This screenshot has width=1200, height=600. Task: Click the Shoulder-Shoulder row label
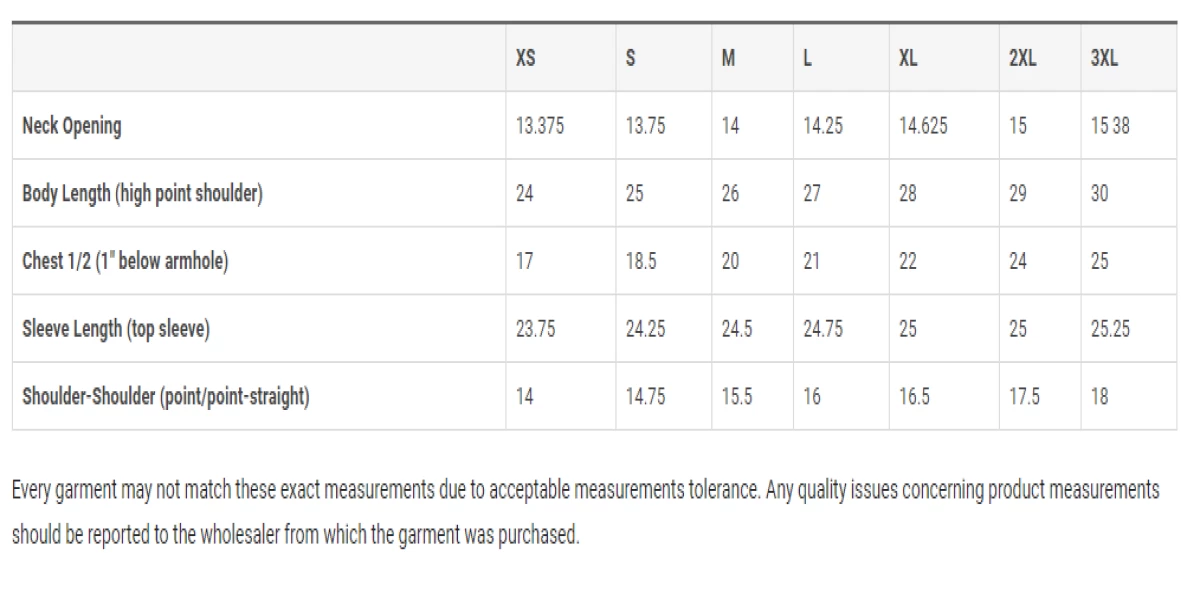(x=166, y=397)
